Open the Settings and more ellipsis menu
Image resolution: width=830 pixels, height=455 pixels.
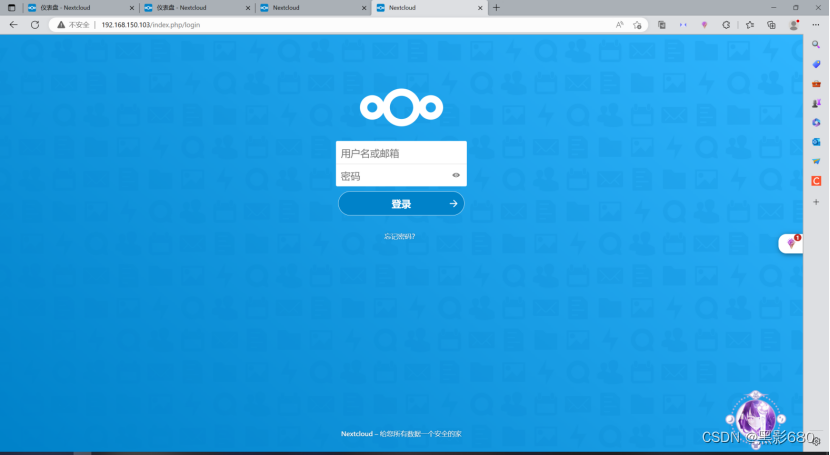pyautogui.click(x=815, y=25)
